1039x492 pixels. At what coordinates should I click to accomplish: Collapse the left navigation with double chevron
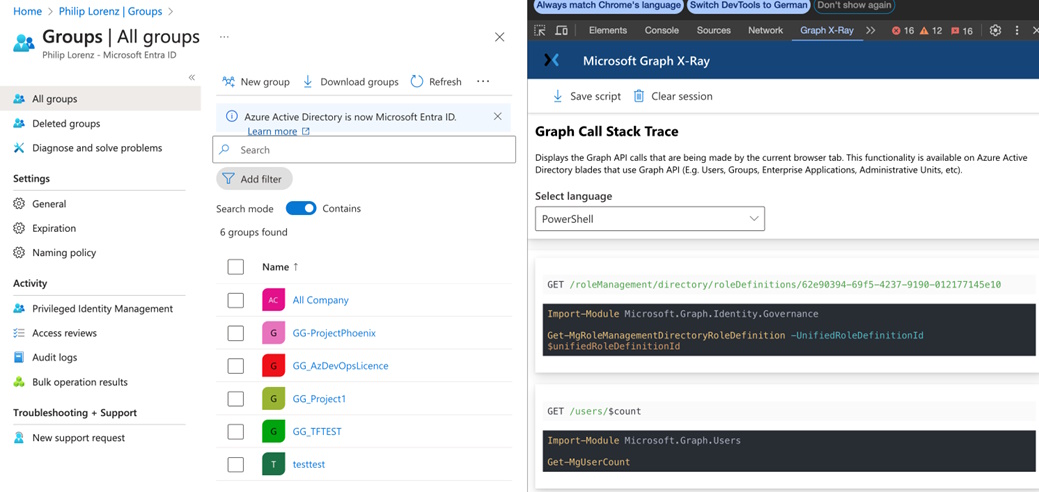click(191, 78)
